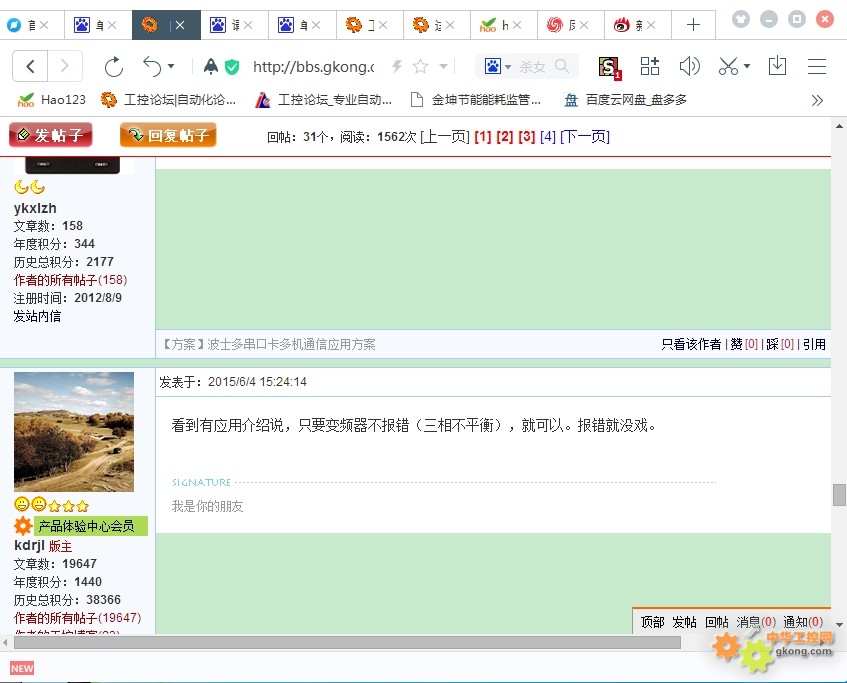Click the 发帖子 new post button
The height and width of the screenshot is (683, 847).
[x=51, y=135]
